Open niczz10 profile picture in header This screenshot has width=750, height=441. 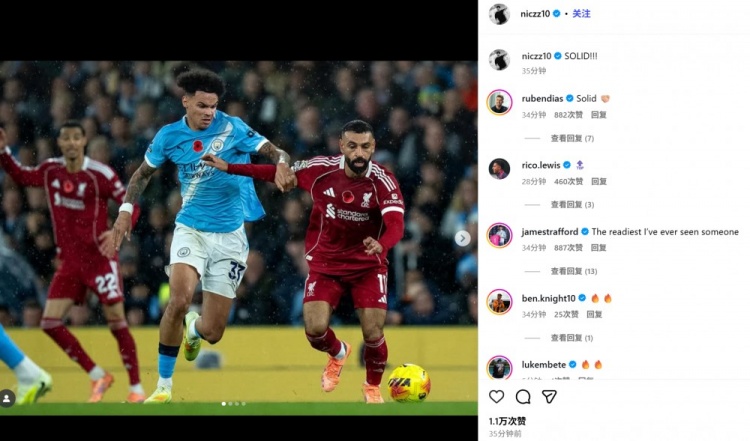[x=499, y=14]
